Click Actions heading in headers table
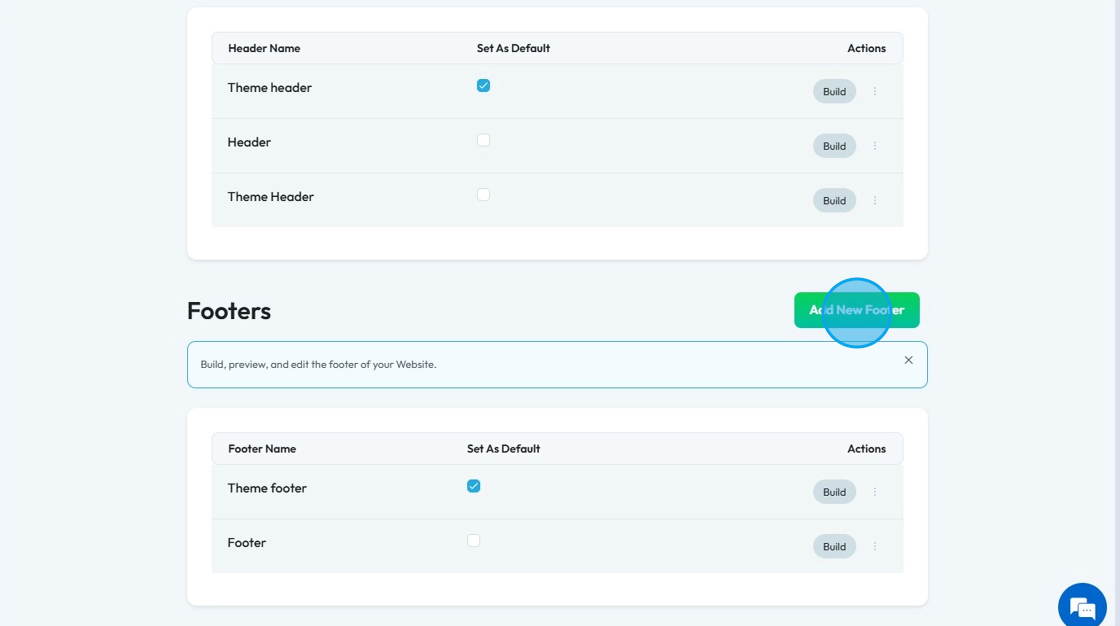 tap(866, 48)
